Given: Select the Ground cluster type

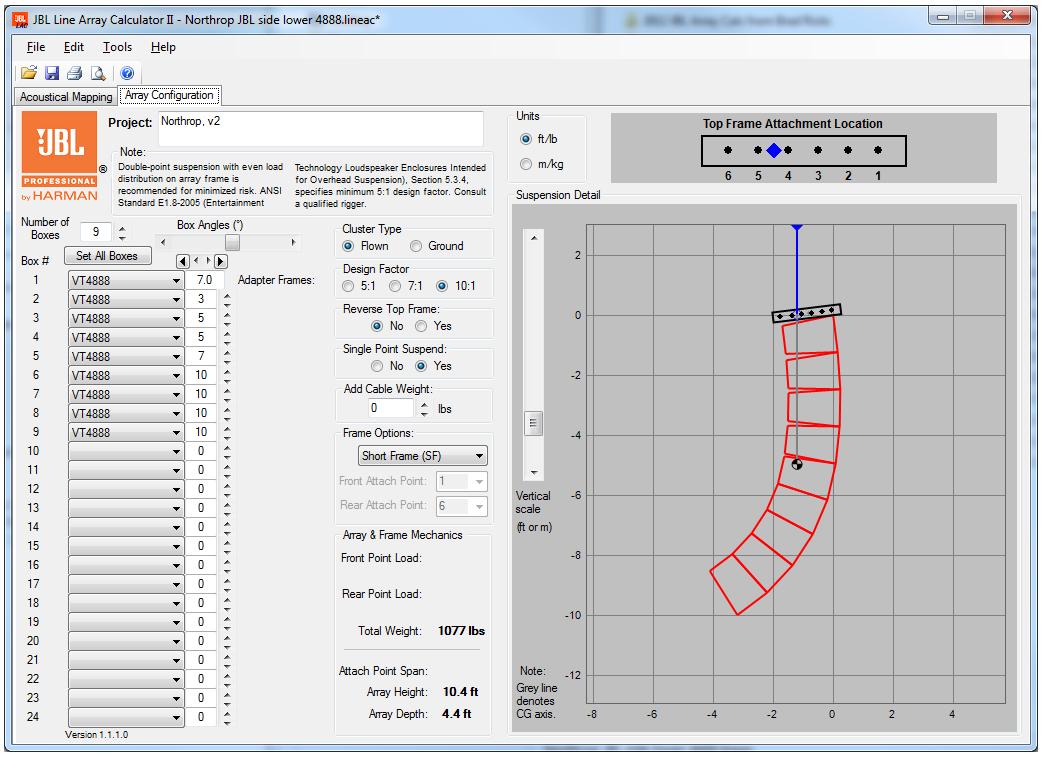Looking at the screenshot, I should pyautogui.click(x=416, y=246).
